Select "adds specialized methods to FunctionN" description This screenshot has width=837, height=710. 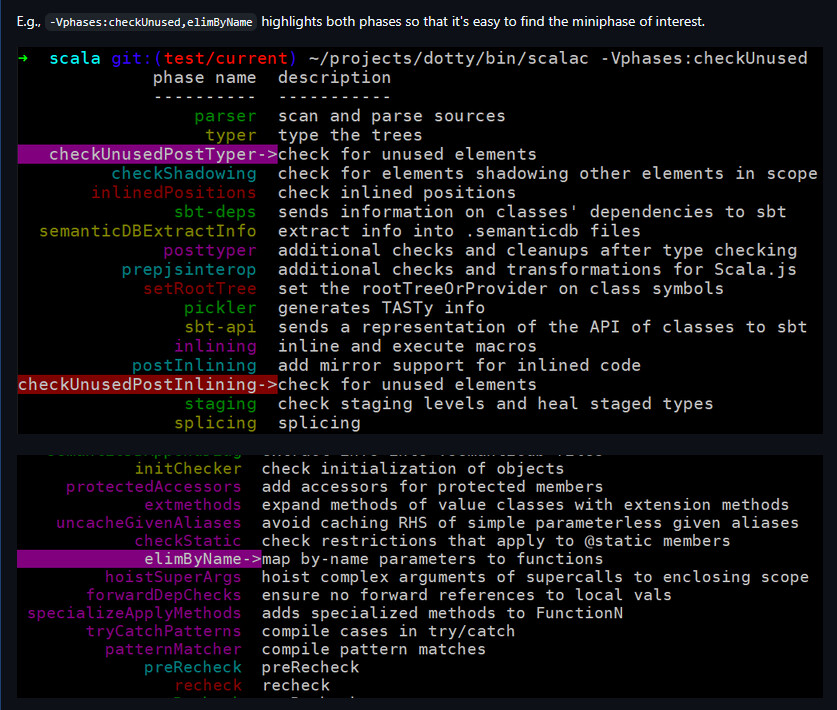click(442, 613)
